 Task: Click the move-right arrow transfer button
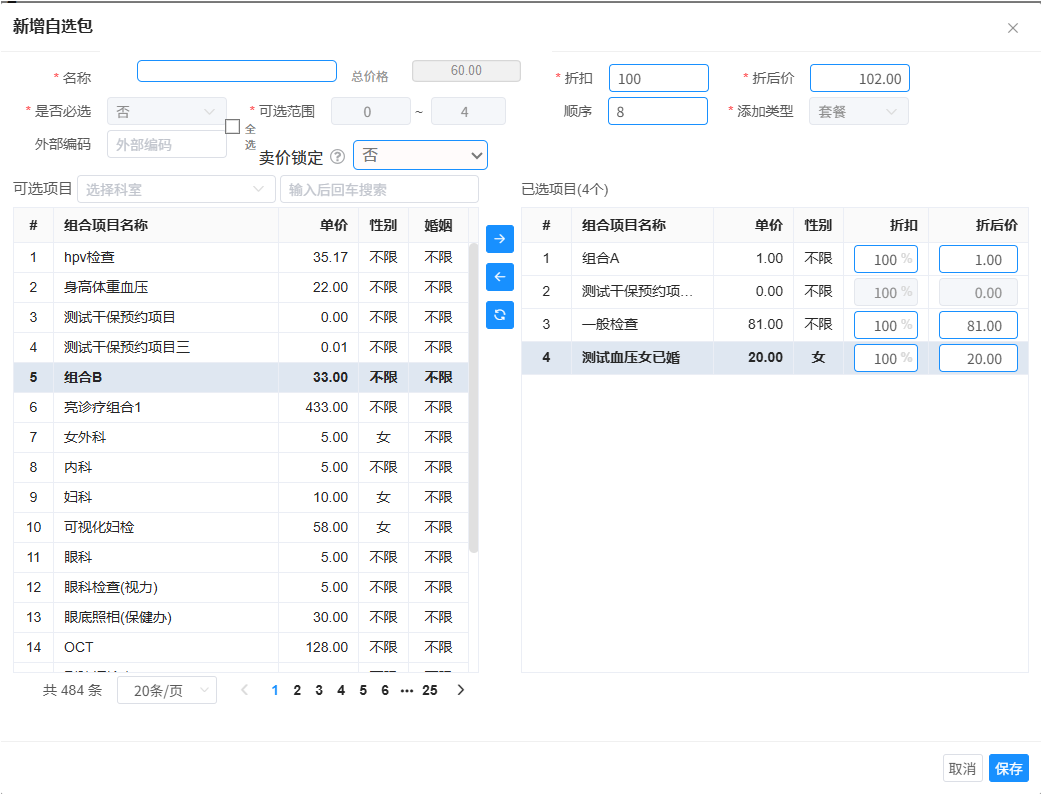coord(499,239)
